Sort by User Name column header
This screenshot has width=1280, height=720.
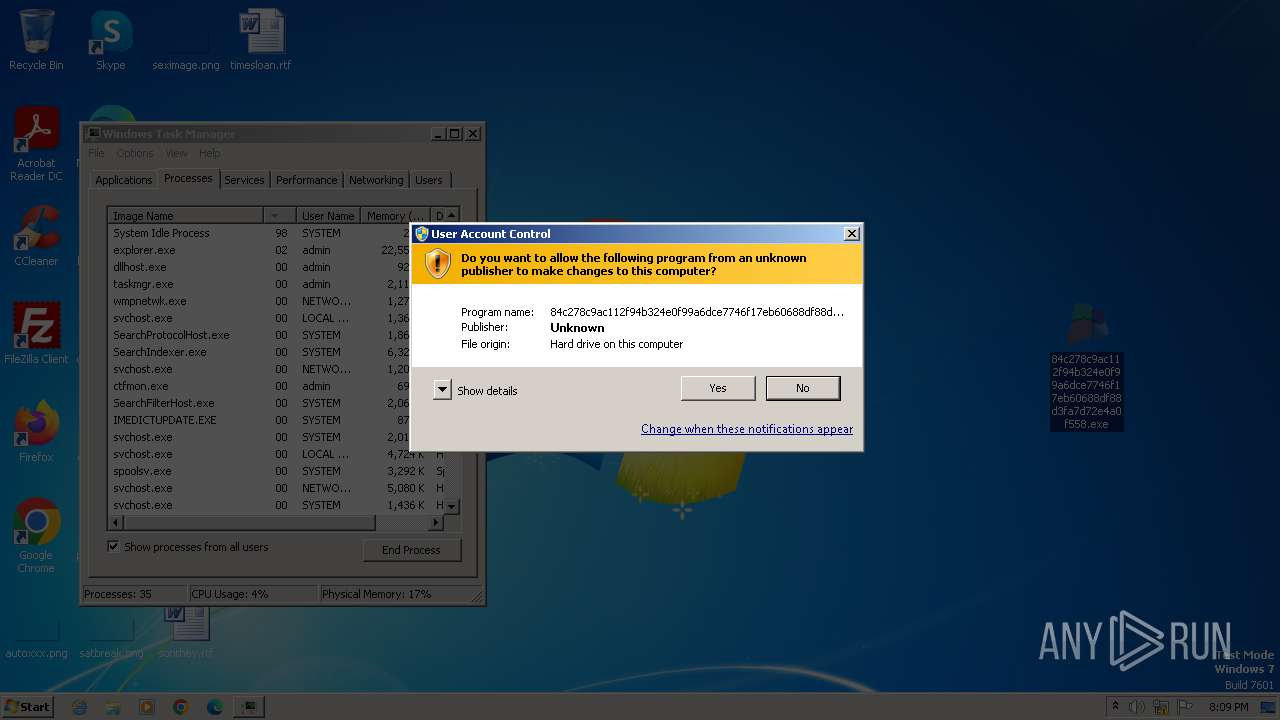click(x=329, y=216)
